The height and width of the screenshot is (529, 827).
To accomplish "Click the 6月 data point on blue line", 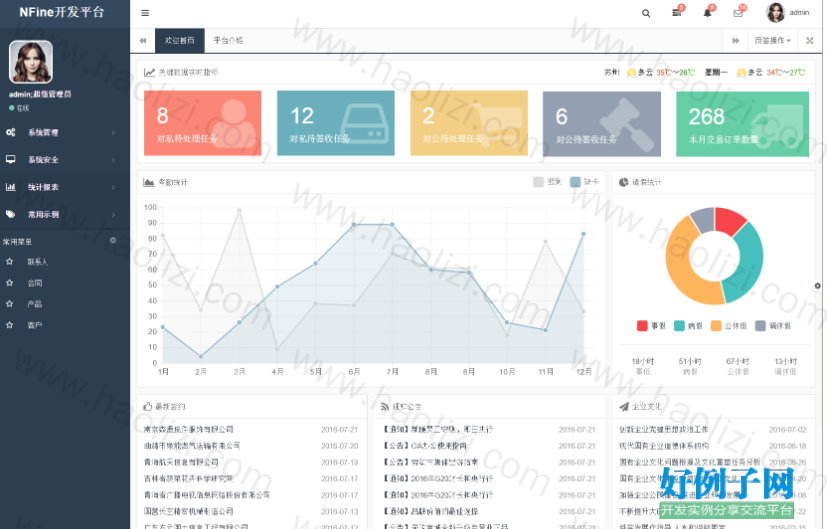I will (x=354, y=225).
